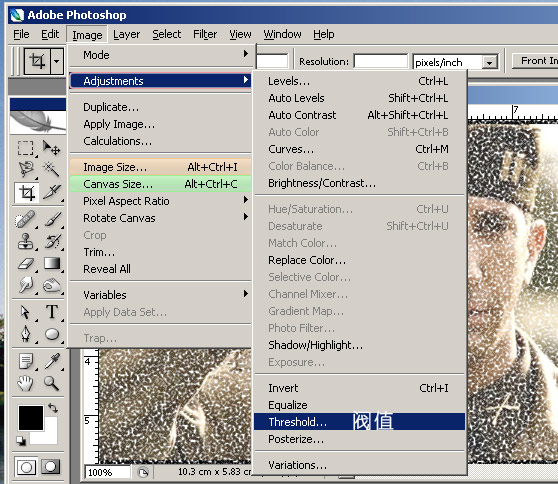Select the Rectangular Marquee tool
Screen dimensions: 558x484
26,148
